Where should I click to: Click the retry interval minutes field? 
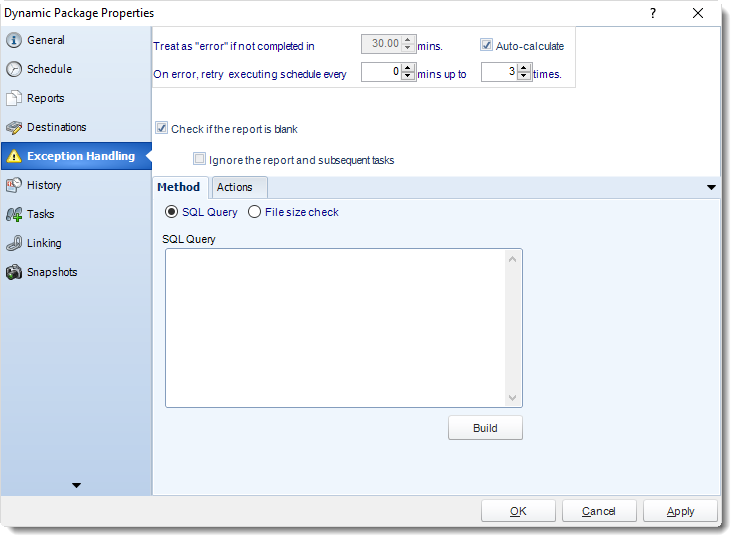(382, 72)
